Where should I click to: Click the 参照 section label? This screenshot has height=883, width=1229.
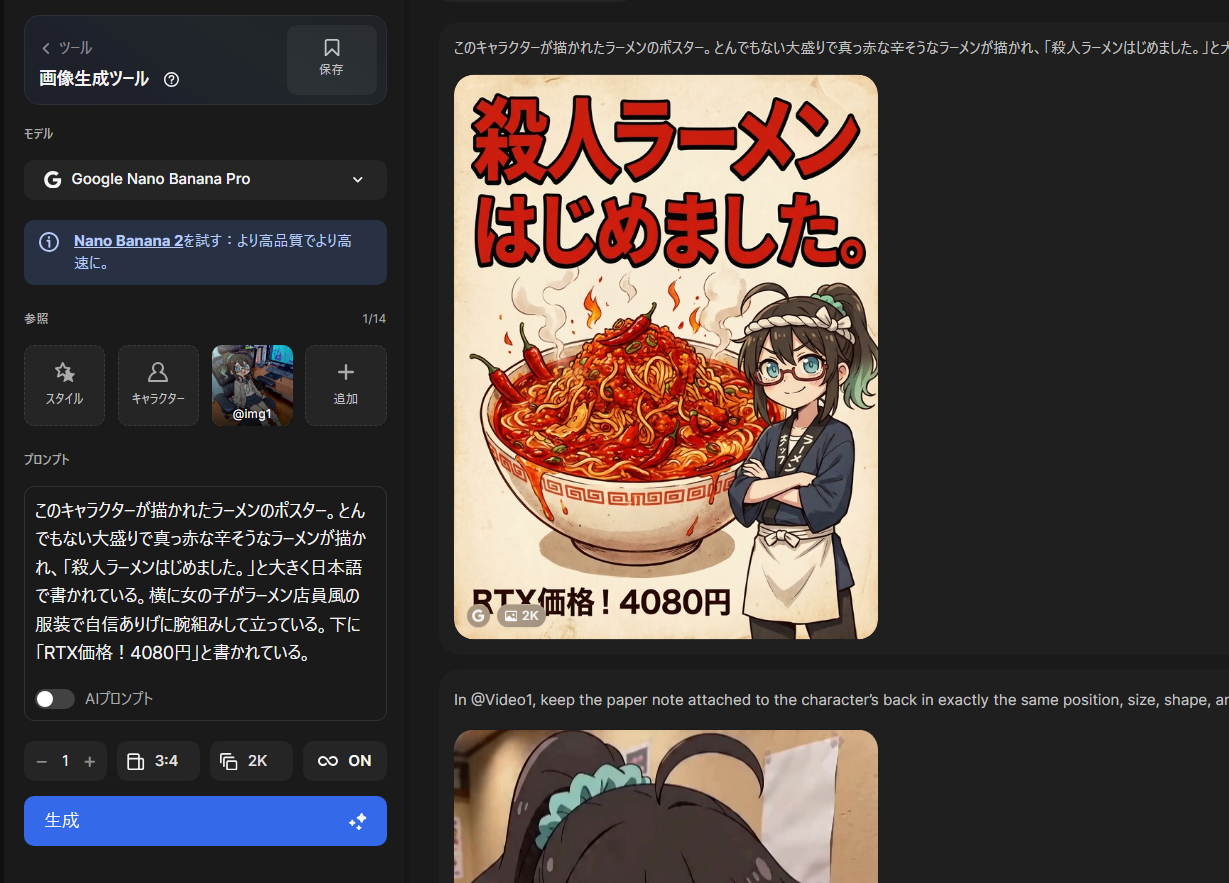coord(36,319)
